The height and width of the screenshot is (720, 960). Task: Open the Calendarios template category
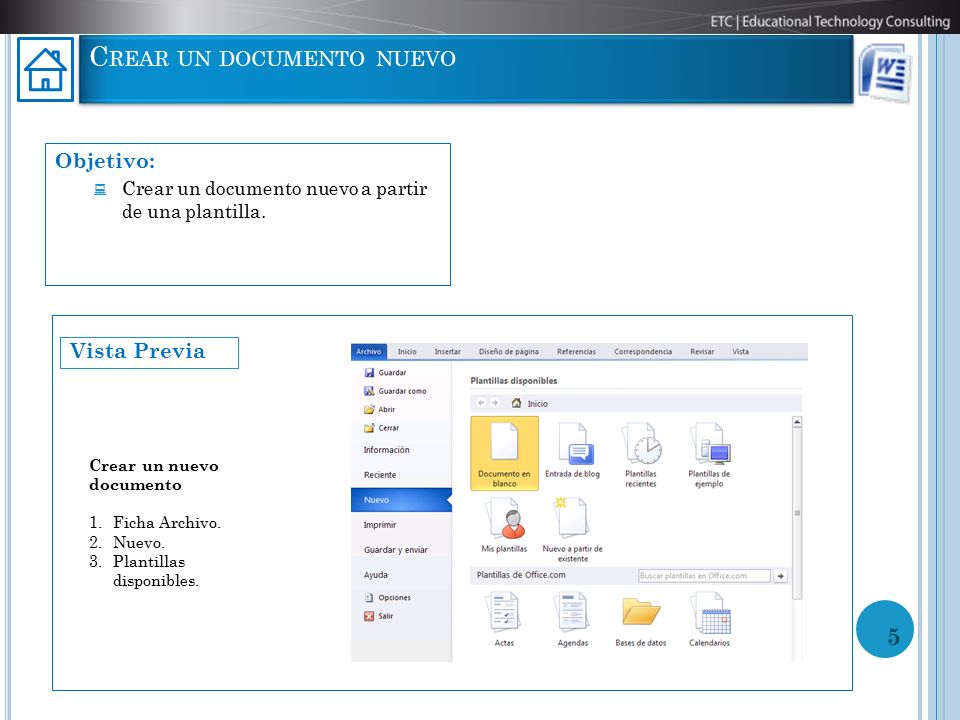coord(710,620)
